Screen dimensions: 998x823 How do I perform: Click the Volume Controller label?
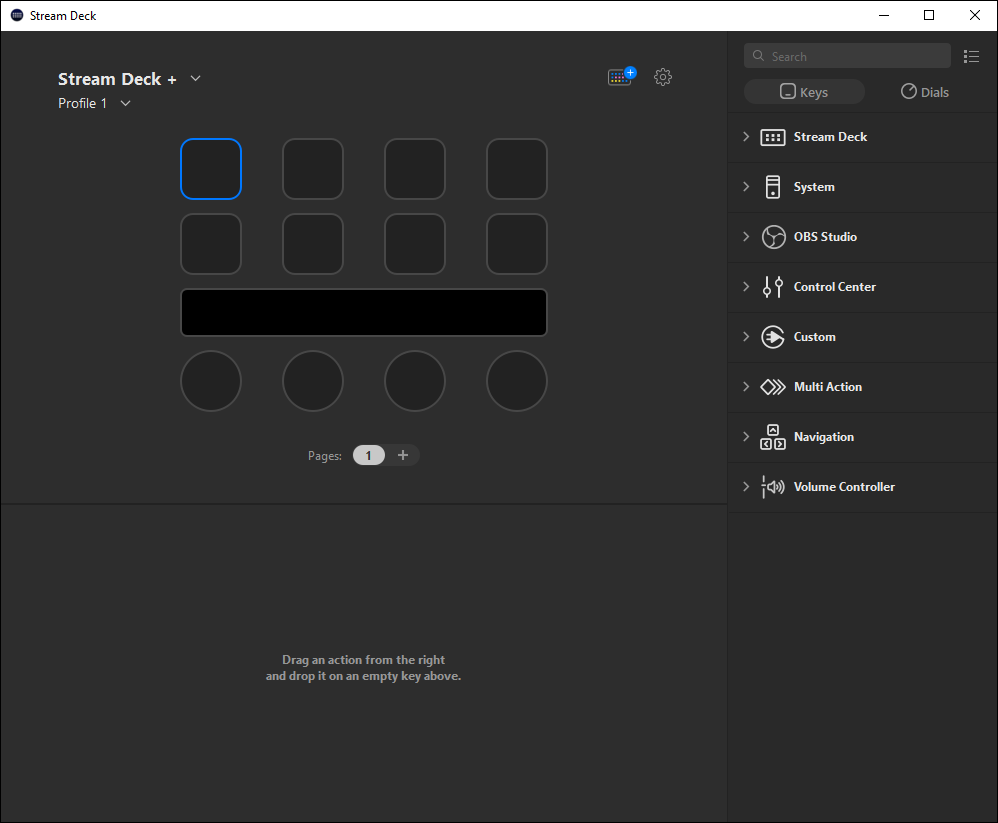tap(844, 487)
